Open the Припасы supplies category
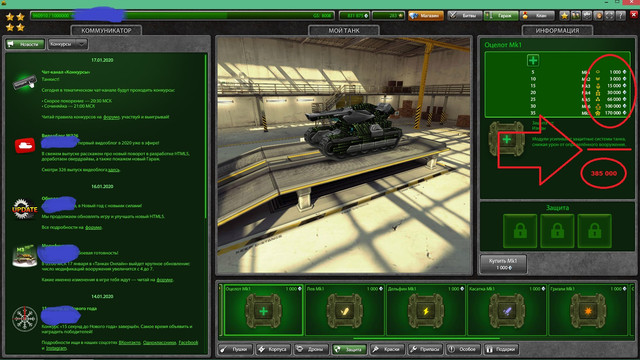The height and width of the screenshot is (360, 640). pyautogui.click(x=425, y=349)
